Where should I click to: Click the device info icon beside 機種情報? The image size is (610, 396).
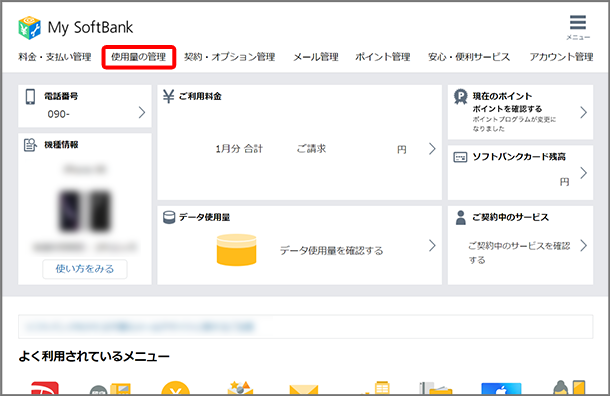pyautogui.click(x=30, y=145)
